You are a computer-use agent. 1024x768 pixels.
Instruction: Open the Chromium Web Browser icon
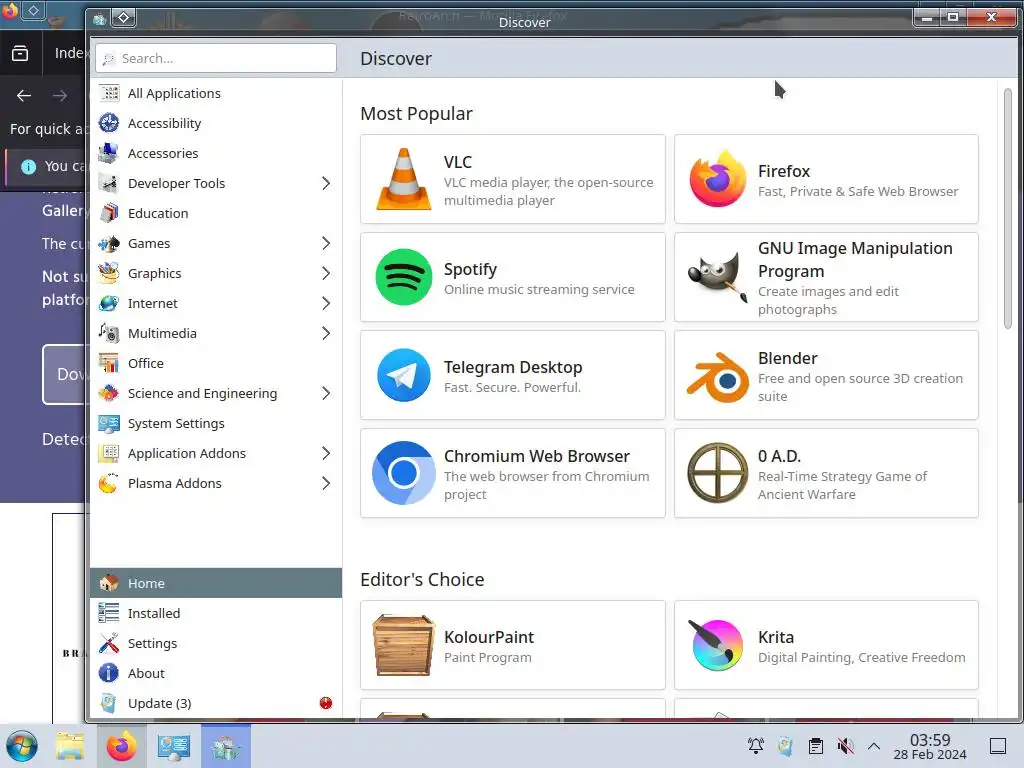pyautogui.click(x=404, y=473)
